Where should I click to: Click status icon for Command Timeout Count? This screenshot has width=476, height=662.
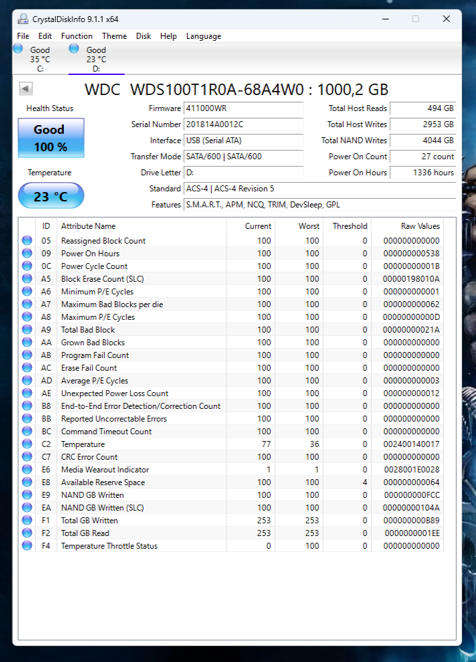pos(27,431)
